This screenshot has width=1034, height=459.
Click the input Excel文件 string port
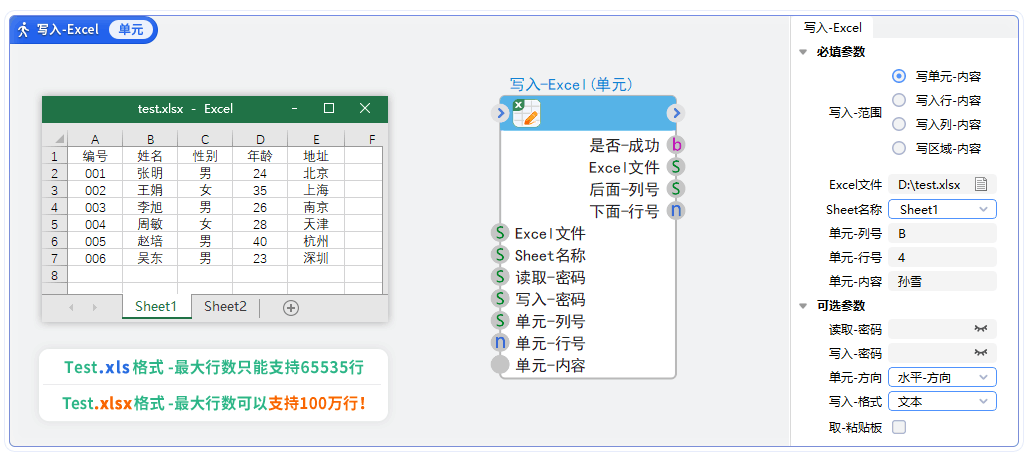(x=500, y=233)
